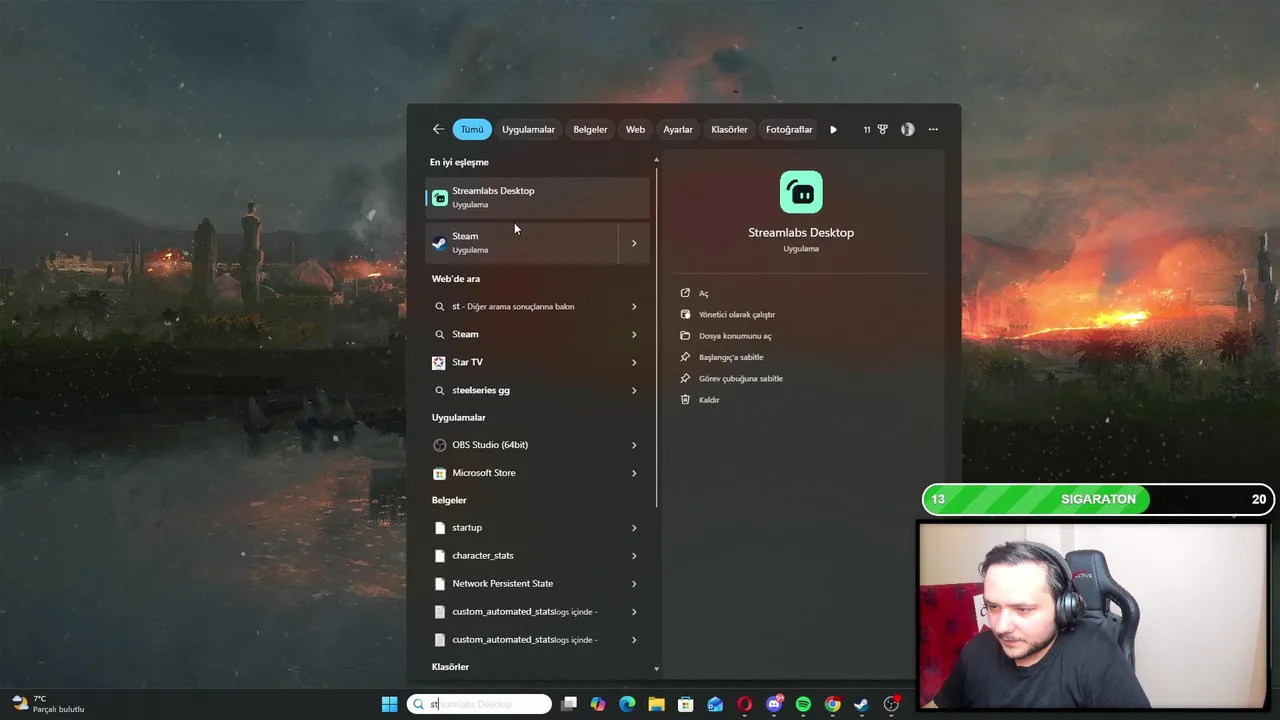This screenshot has width=1280, height=720.
Task: Open 'st - Diğer arama sonuçlarına bakın' web result
Action: (538, 306)
